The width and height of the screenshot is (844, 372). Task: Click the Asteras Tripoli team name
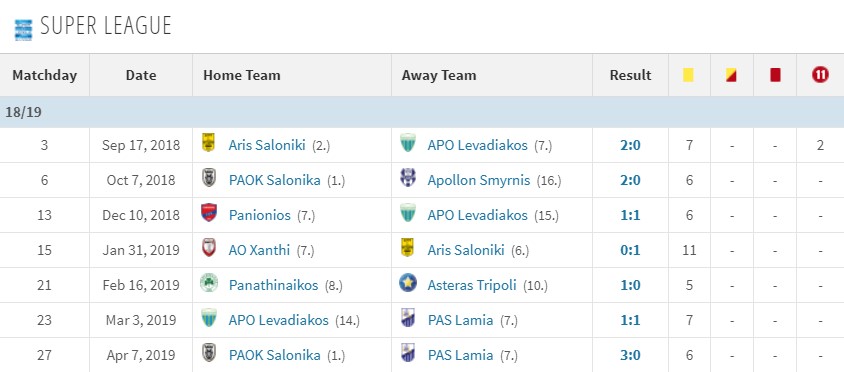click(x=472, y=285)
